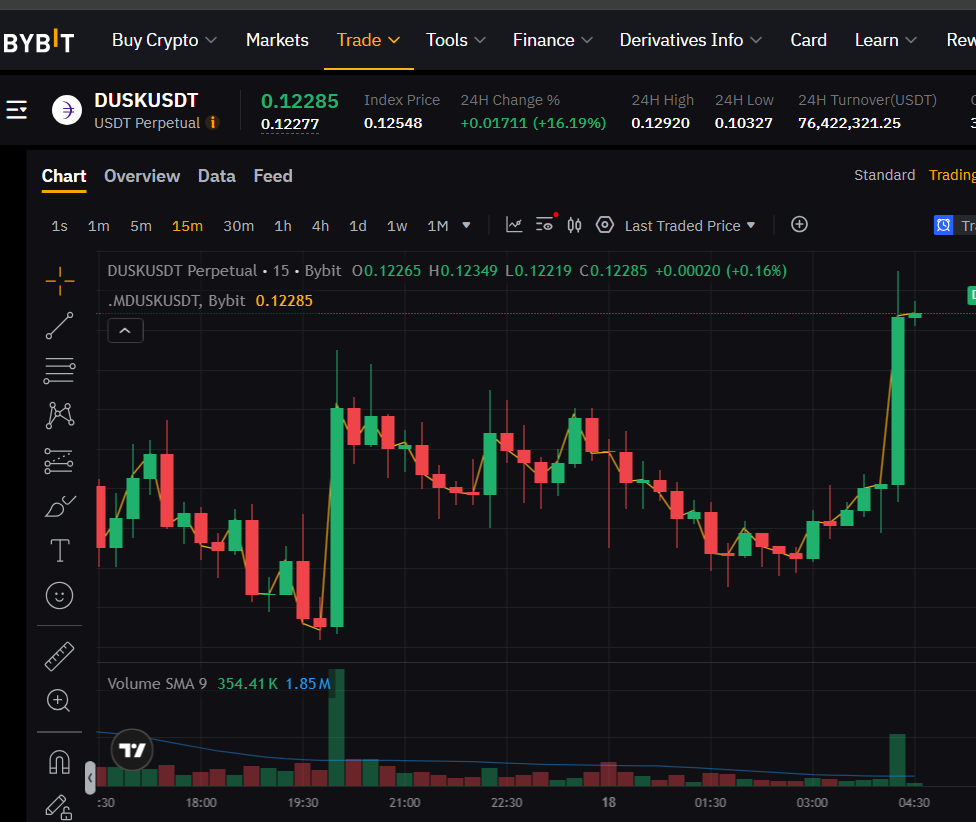The image size is (976, 822).
Task: Select the 1s timeframe
Action: pyautogui.click(x=60, y=226)
